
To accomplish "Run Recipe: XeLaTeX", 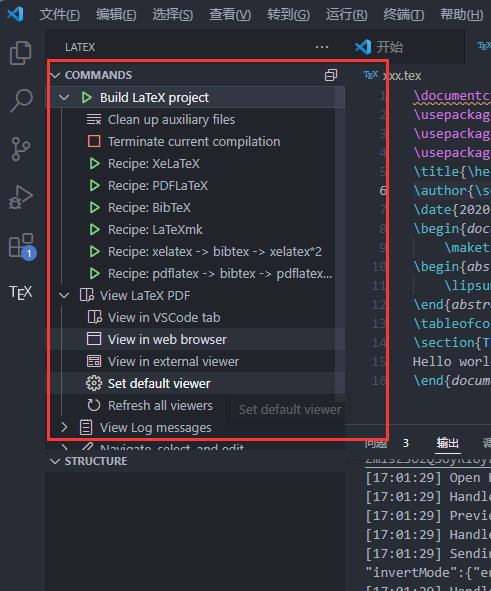I will coord(154,164).
